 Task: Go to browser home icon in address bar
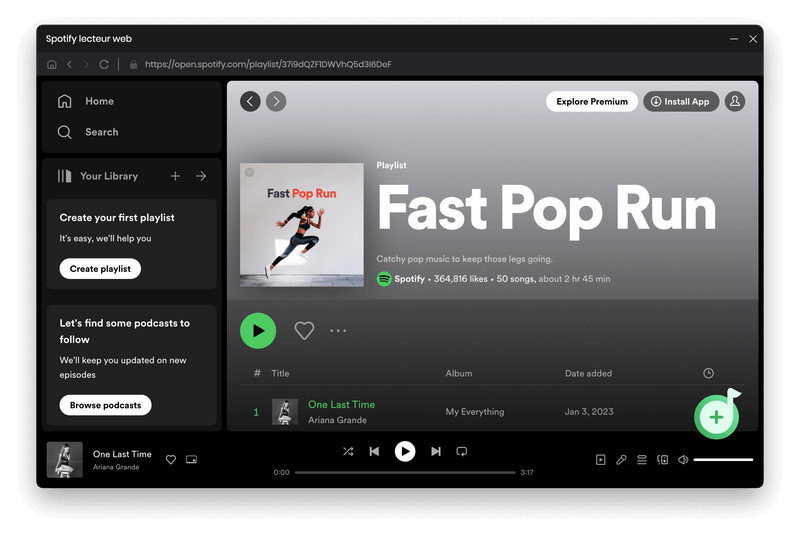point(52,64)
